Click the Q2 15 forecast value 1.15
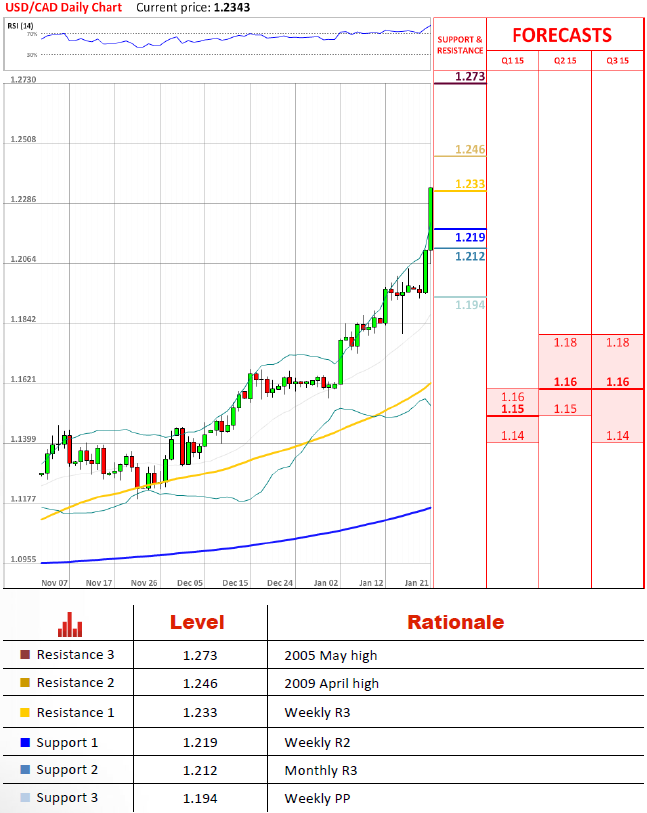Viewport: 647px width, 813px height. click(565, 409)
